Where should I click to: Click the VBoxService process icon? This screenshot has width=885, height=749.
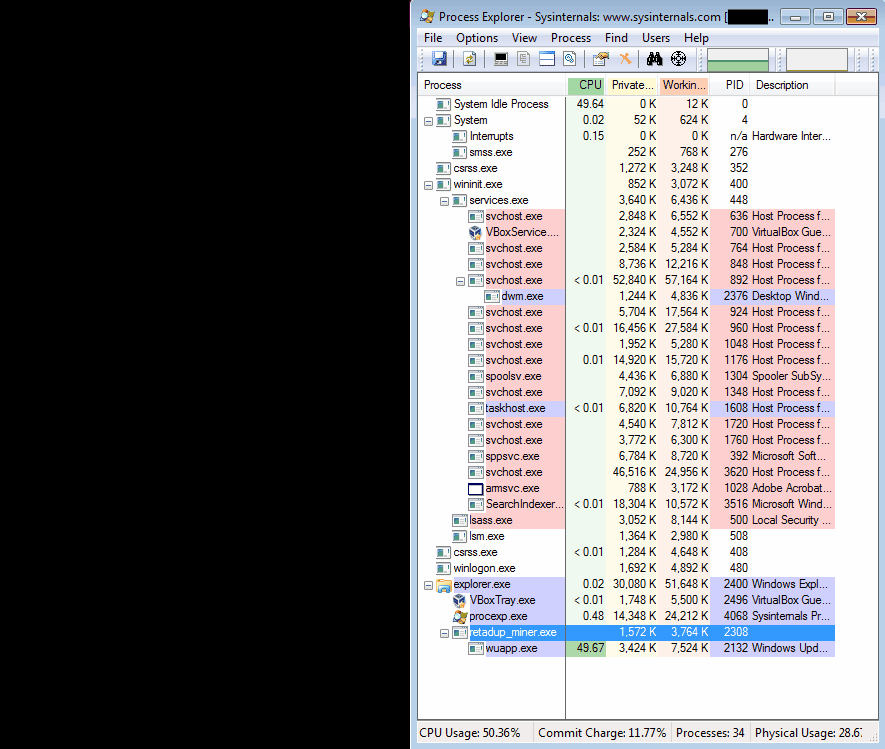pyautogui.click(x=475, y=232)
